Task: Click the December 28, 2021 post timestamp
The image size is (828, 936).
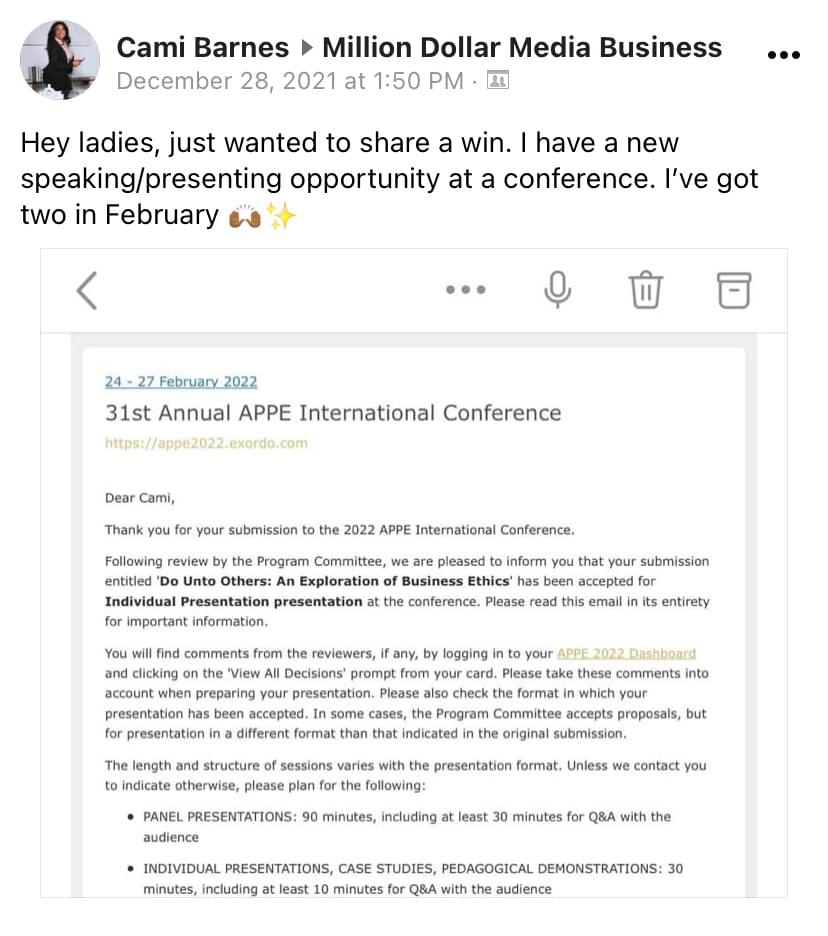Action: coord(289,81)
